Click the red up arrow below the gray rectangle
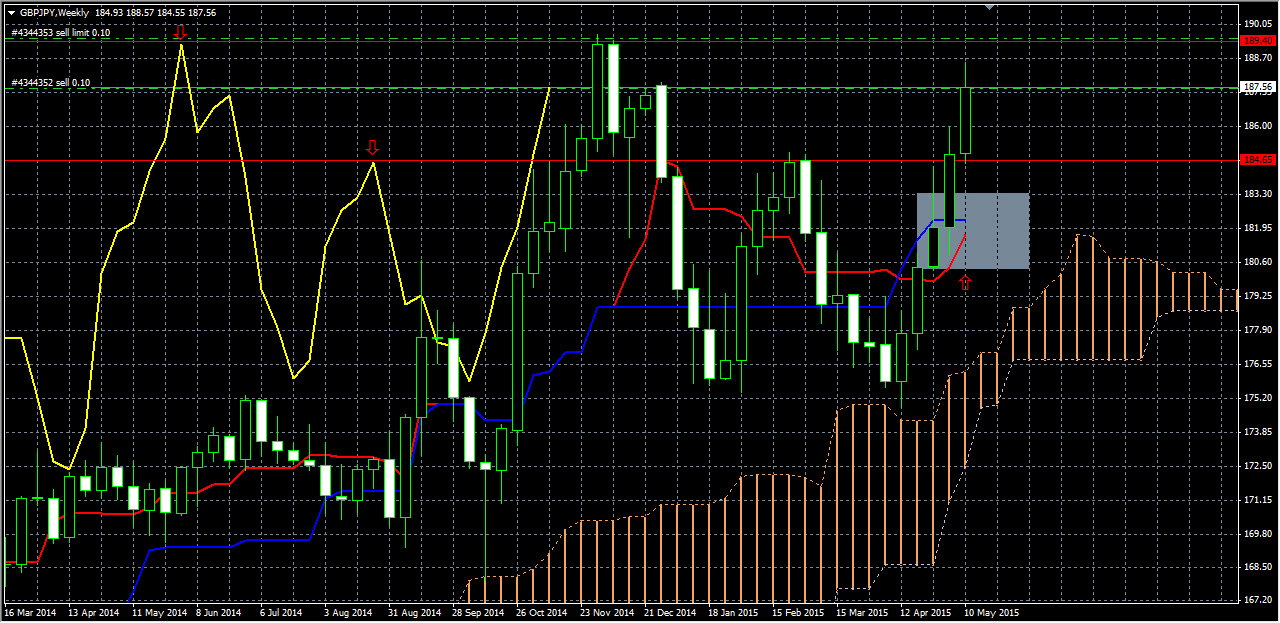The width and height of the screenshot is (1280, 623). [965, 283]
